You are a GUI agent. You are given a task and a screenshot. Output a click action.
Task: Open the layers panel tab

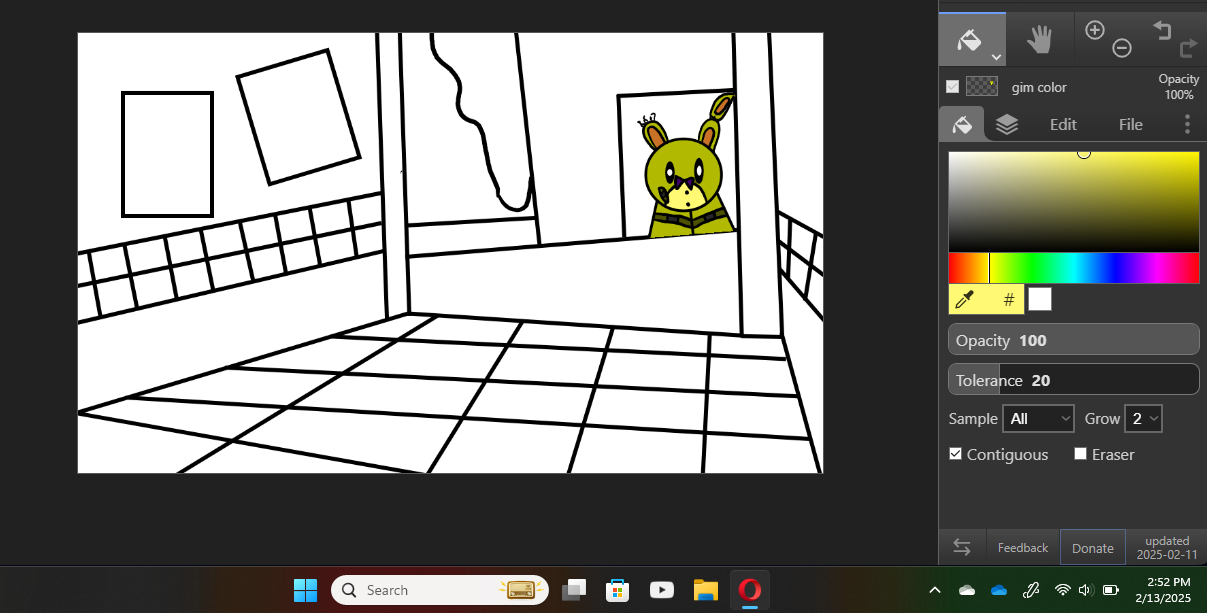tap(1007, 124)
